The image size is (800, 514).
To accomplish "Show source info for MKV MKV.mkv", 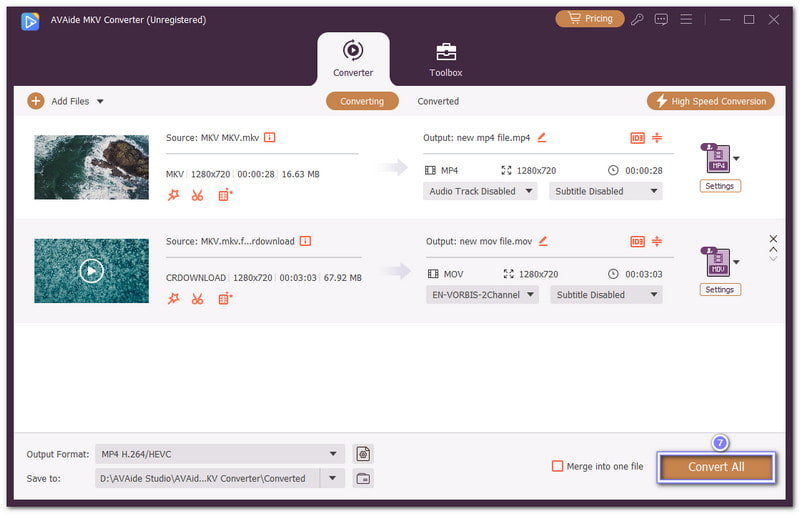I will (269, 137).
